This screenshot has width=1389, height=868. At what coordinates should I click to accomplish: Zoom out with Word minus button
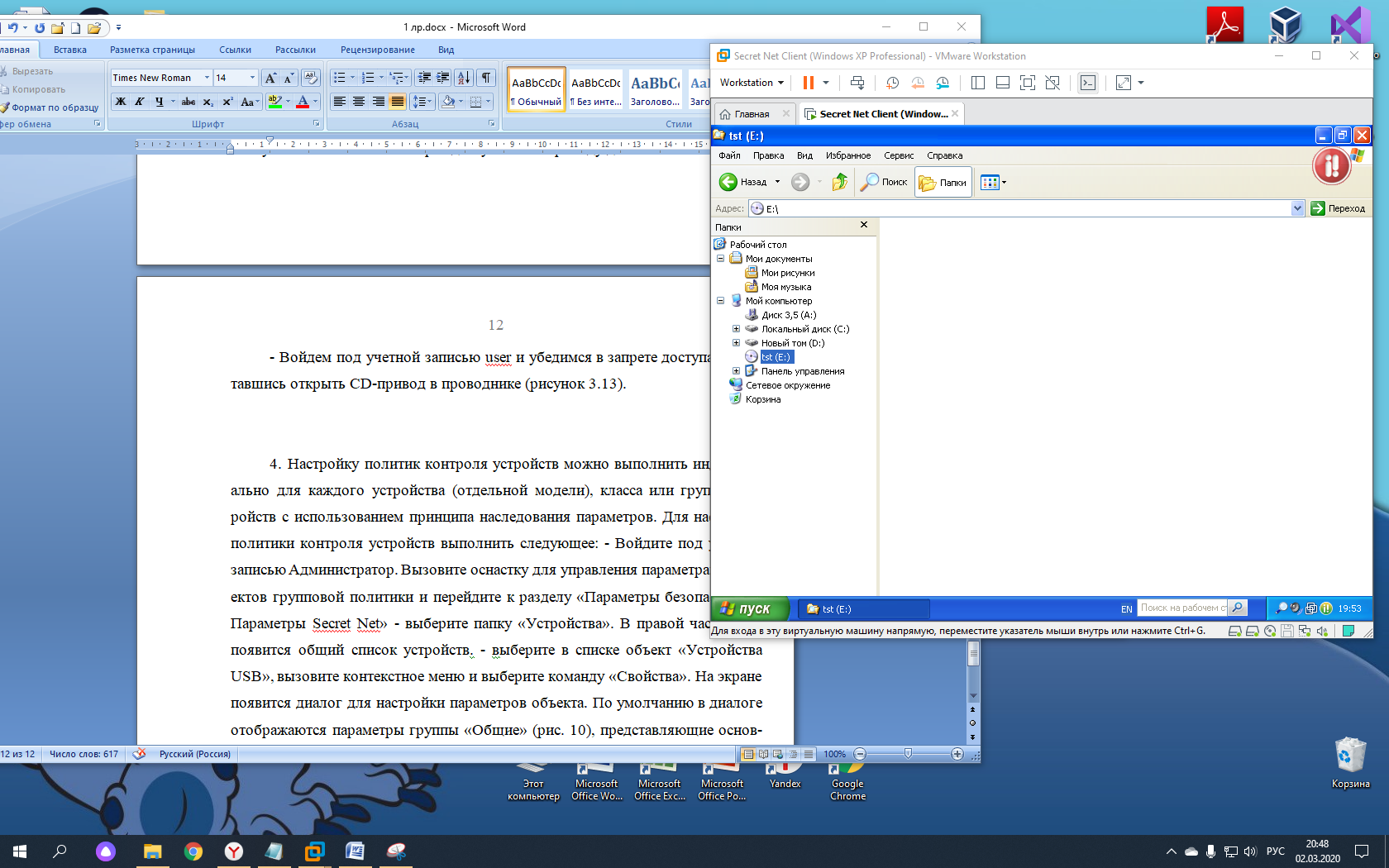(x=860, y=754)
